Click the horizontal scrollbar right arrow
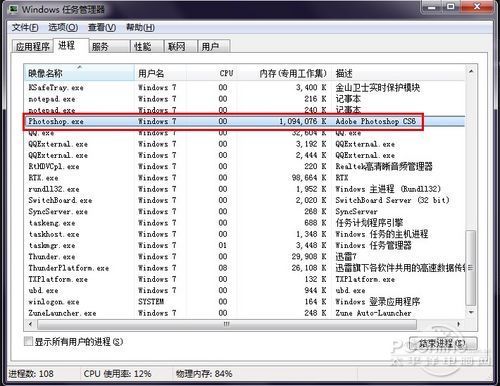 (459, 324)
